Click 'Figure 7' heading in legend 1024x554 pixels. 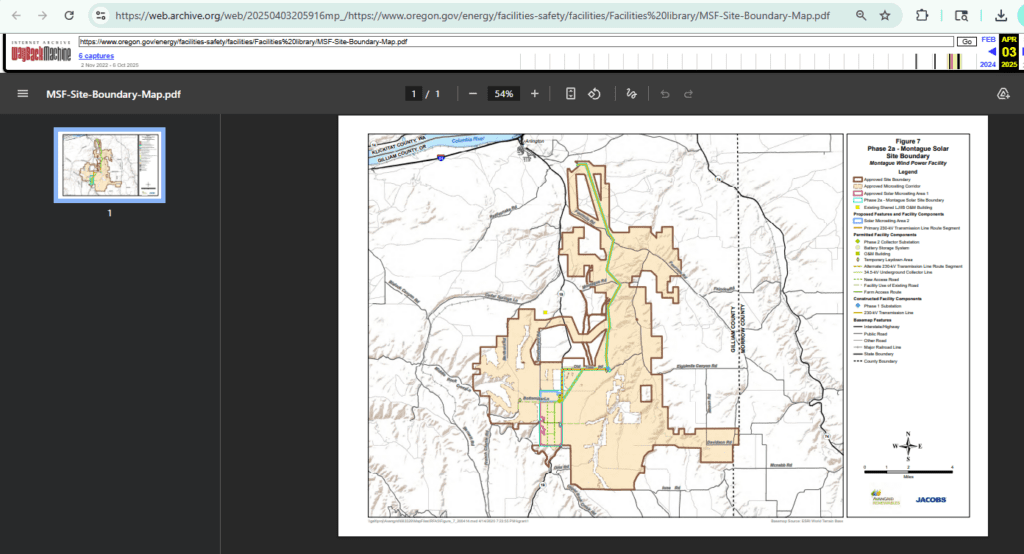point(908,141)
